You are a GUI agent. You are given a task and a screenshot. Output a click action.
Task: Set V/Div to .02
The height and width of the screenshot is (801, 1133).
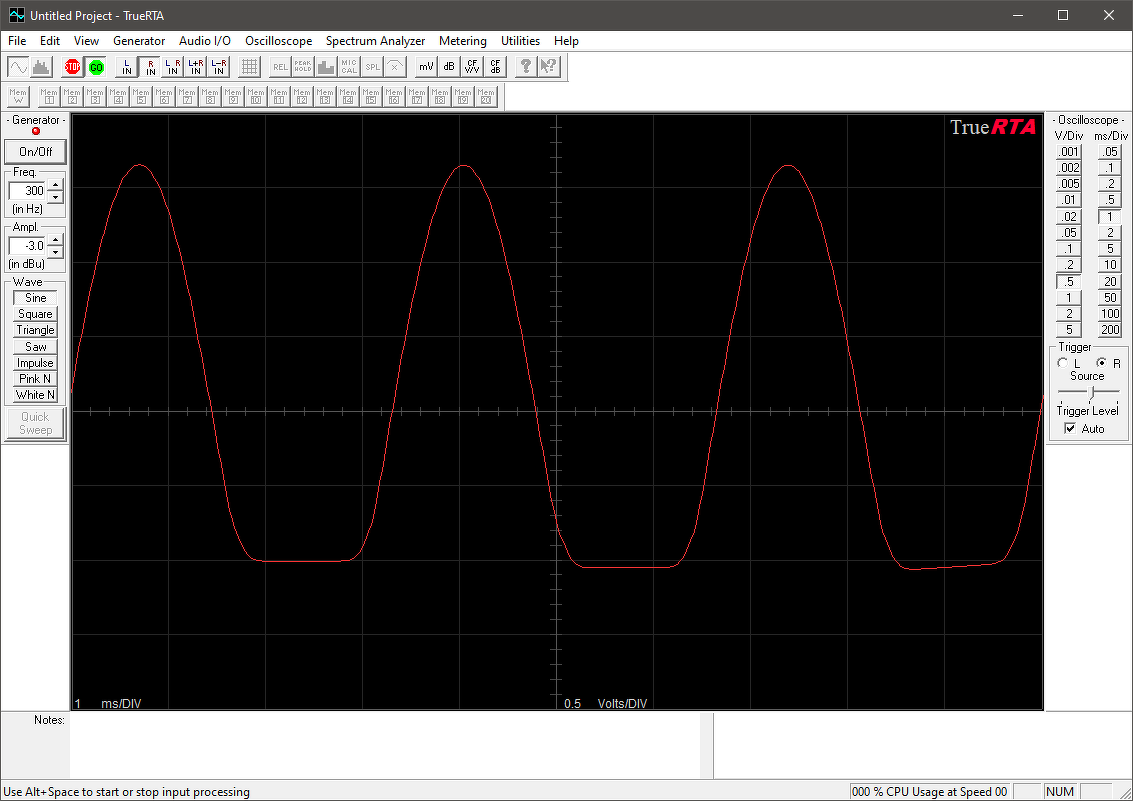tap(1069, 217)
